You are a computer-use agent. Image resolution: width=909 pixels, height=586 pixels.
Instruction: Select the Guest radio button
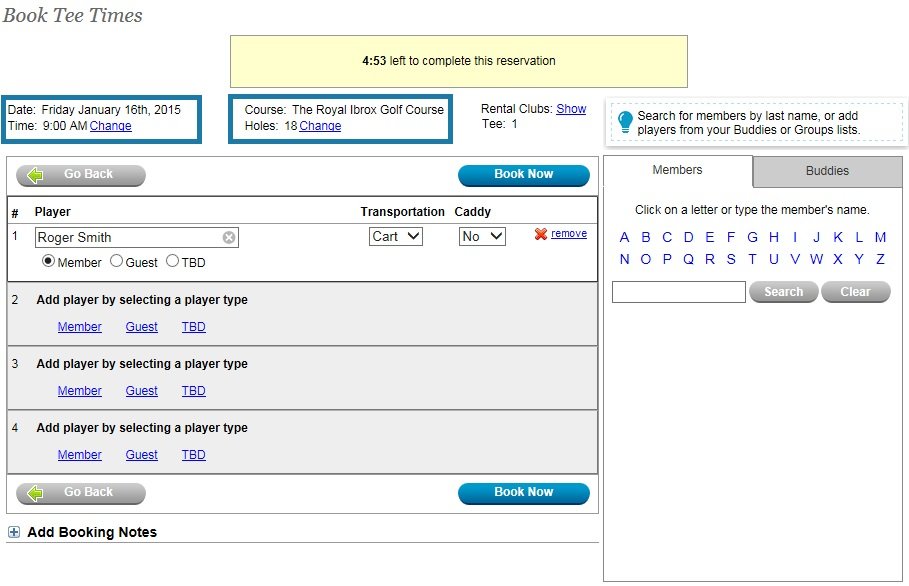click(116, 261)
